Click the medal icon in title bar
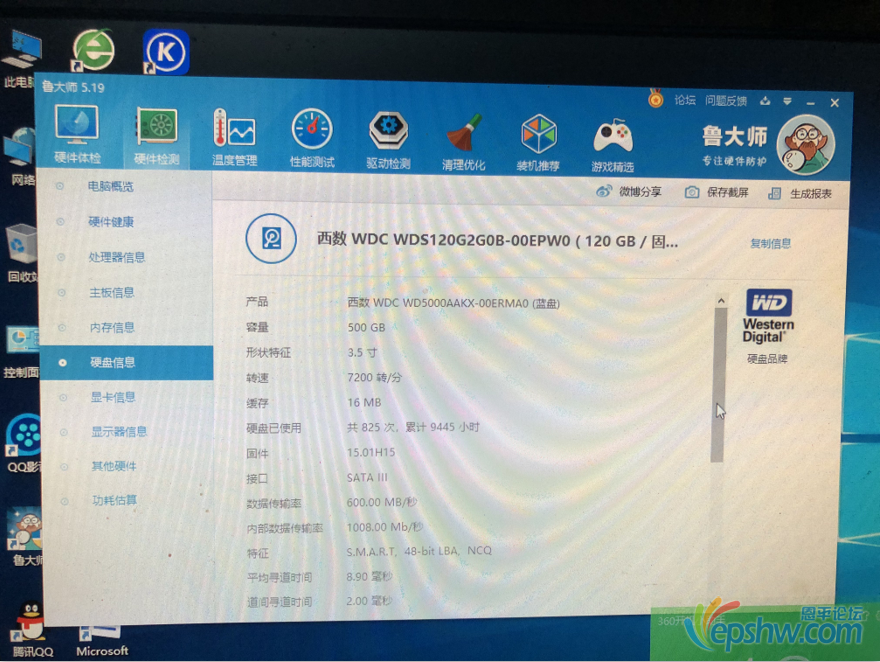This screenshot has width=880, height=662. pyautogui.click(x=656, y=99)
